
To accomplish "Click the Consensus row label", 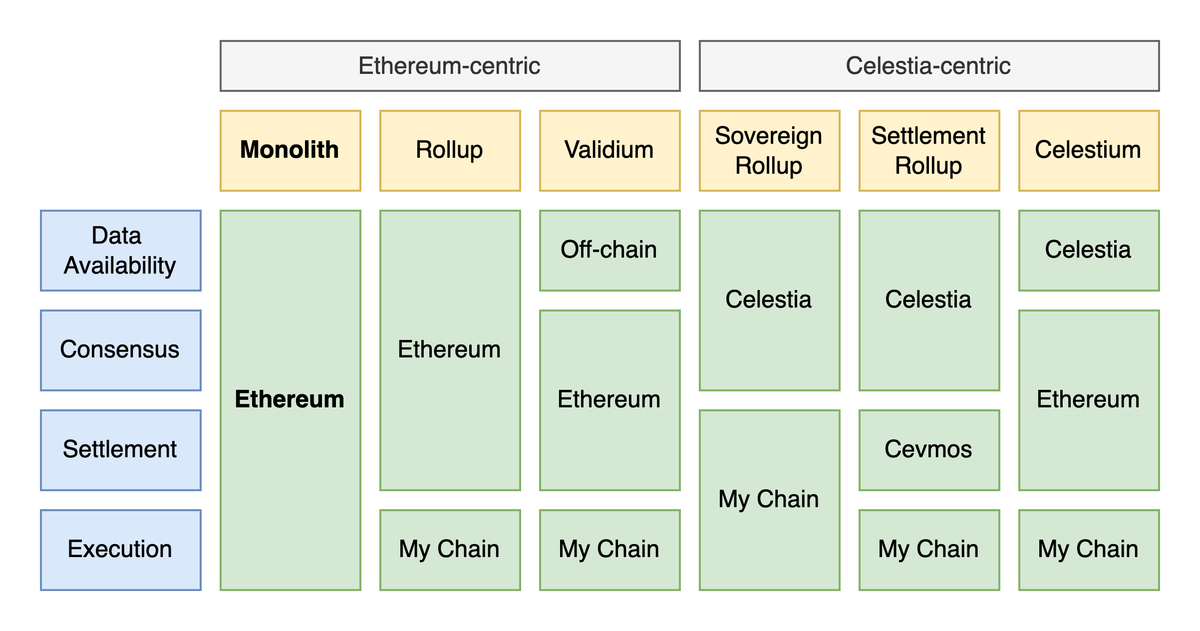I will (120, 350).
